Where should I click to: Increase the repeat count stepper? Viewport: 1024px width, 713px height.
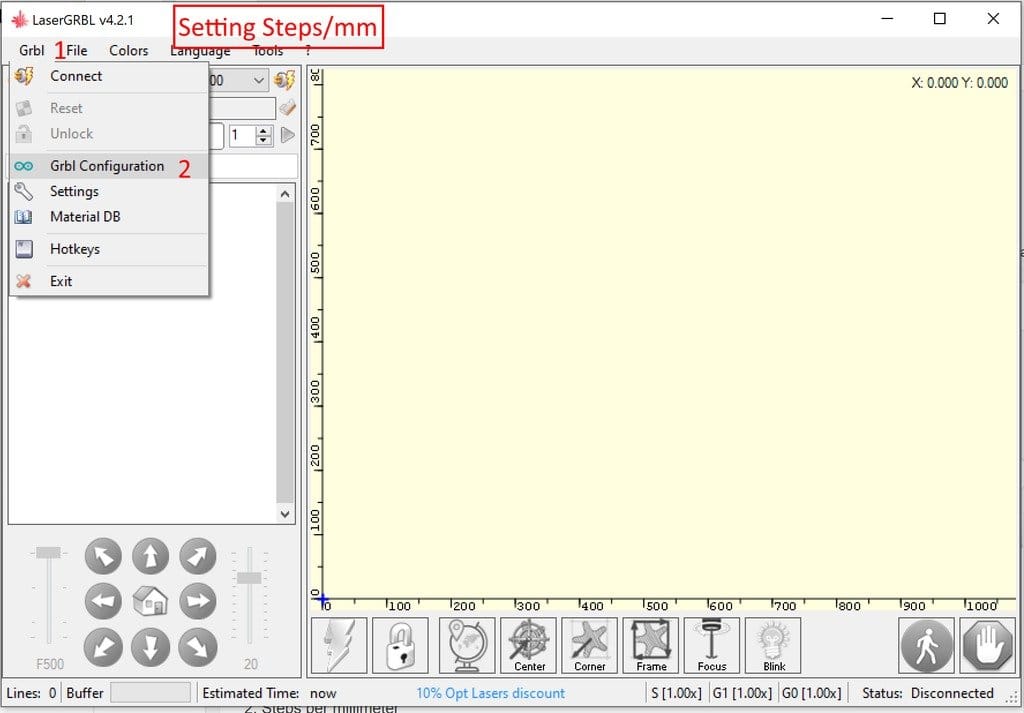[264, 131]
